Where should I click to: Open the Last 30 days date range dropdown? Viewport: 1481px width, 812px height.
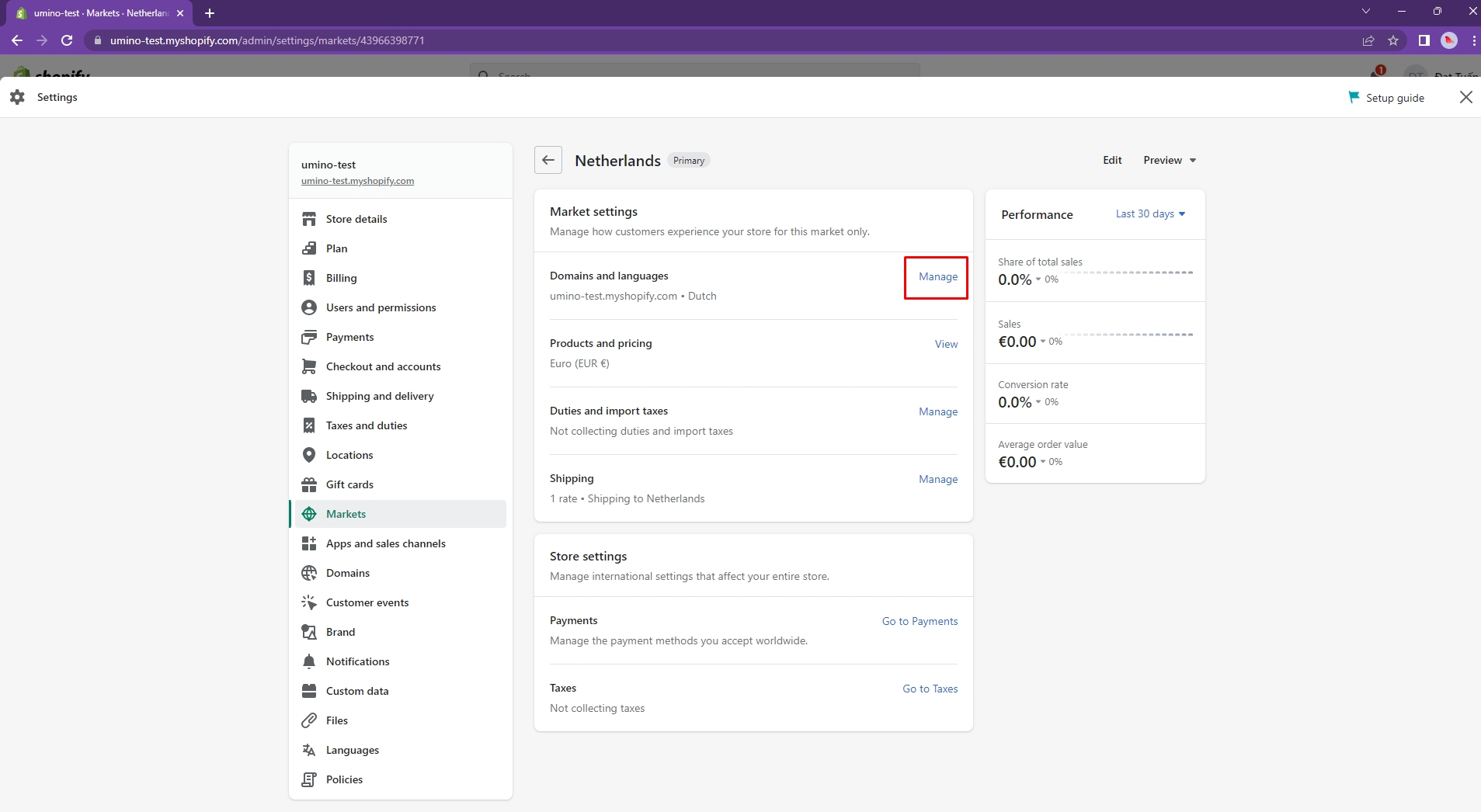pyautogui.click(x=1150, y=213)
